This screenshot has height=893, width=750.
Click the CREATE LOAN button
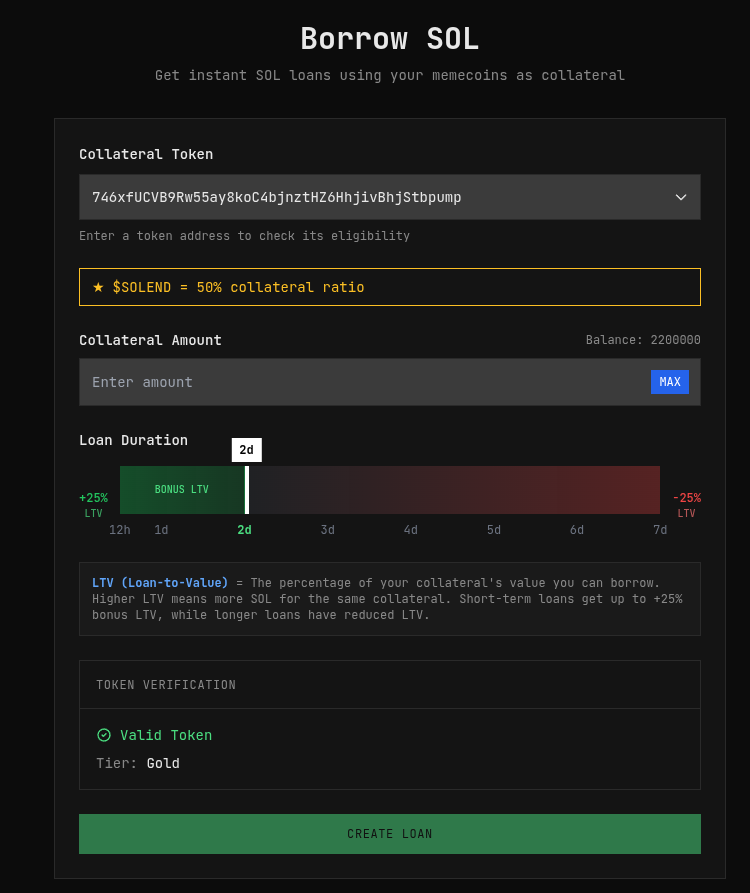pyautogui.click(x=390, y=834)
